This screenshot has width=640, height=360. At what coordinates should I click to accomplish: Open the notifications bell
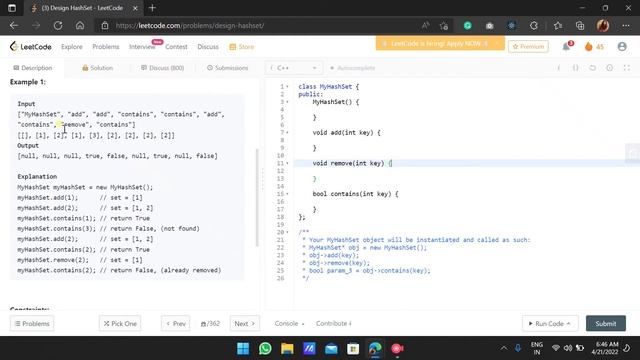(567, 47)
